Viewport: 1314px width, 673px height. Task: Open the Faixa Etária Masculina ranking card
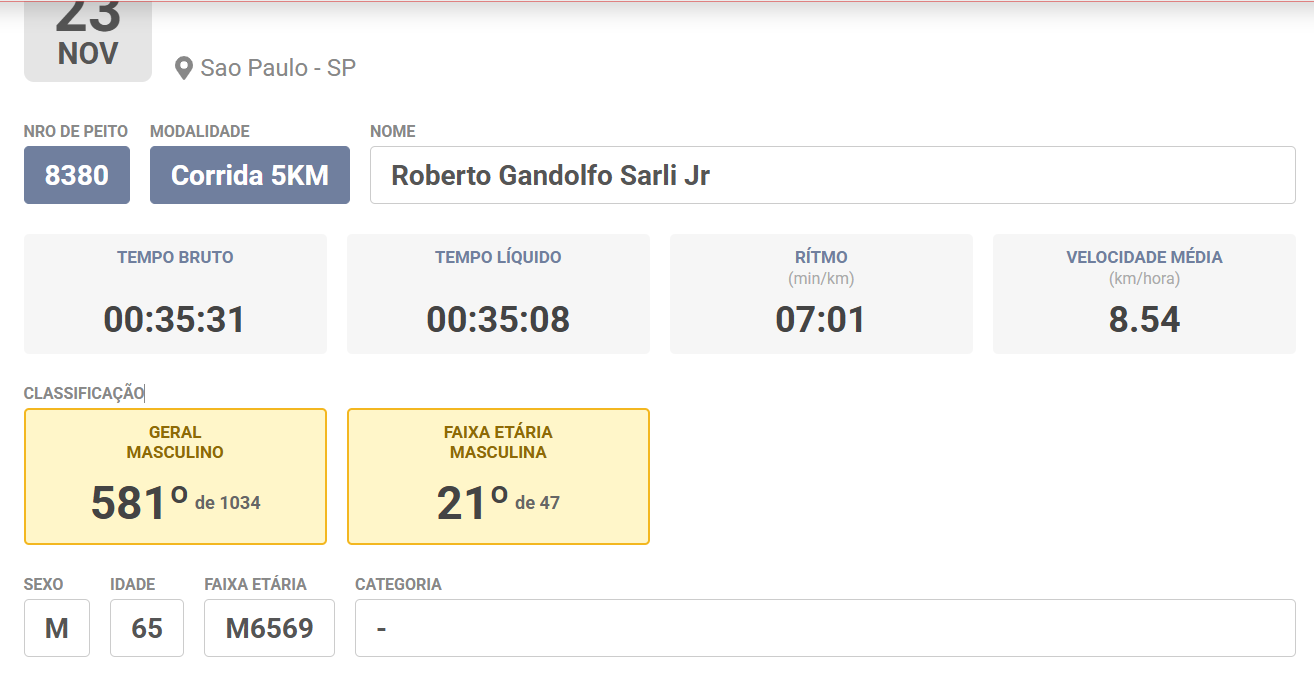coord(498,476)
